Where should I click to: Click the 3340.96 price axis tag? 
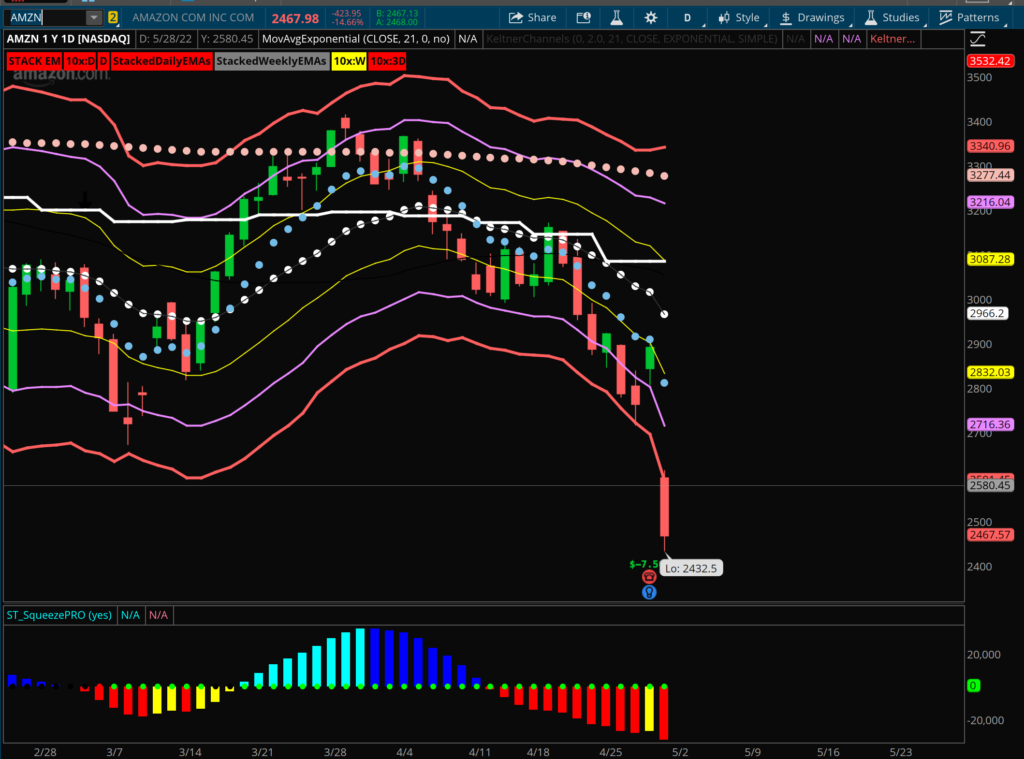(x=990, y=146)
